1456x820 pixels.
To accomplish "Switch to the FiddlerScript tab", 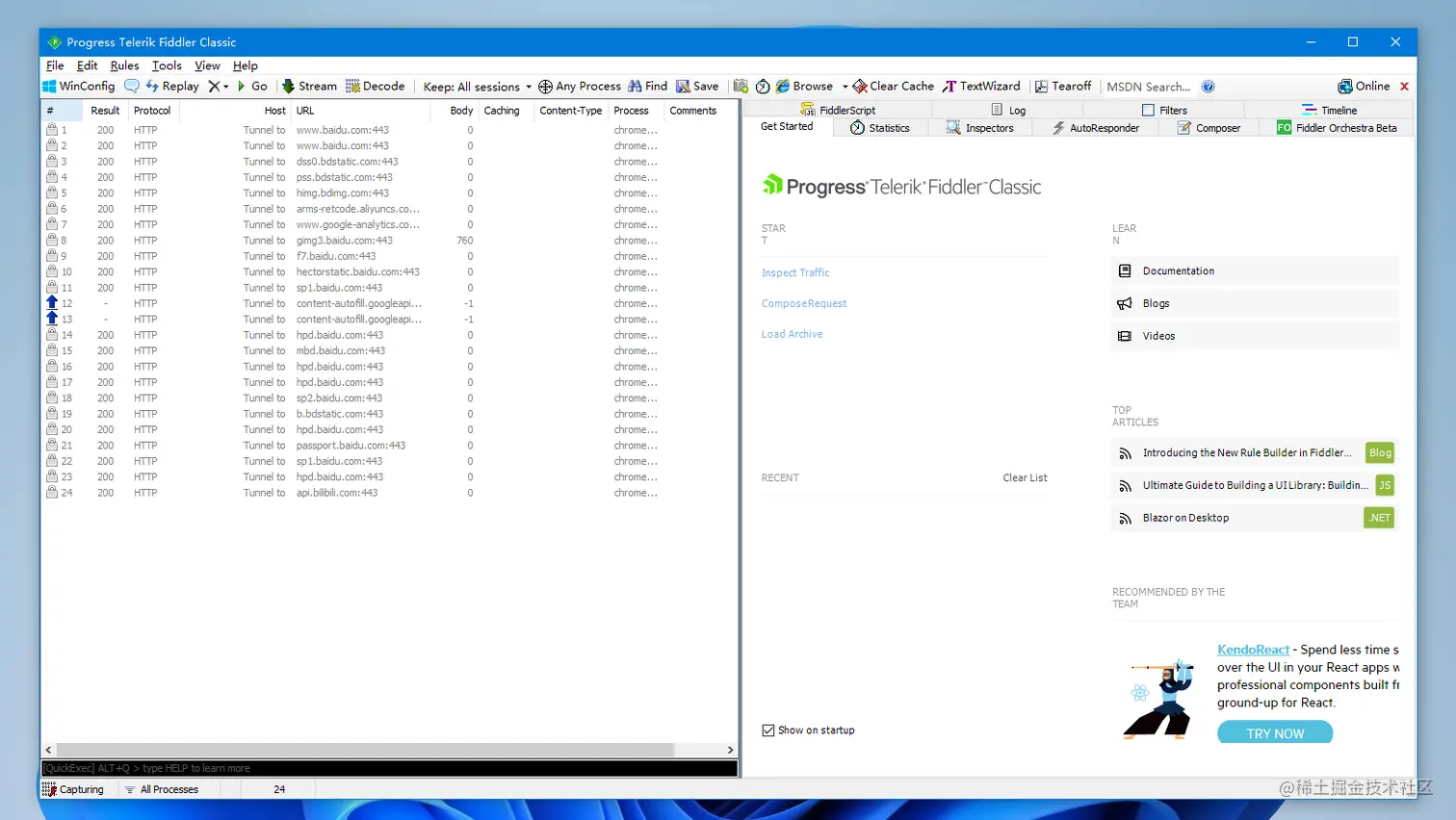I will click(x=838, y=110).
